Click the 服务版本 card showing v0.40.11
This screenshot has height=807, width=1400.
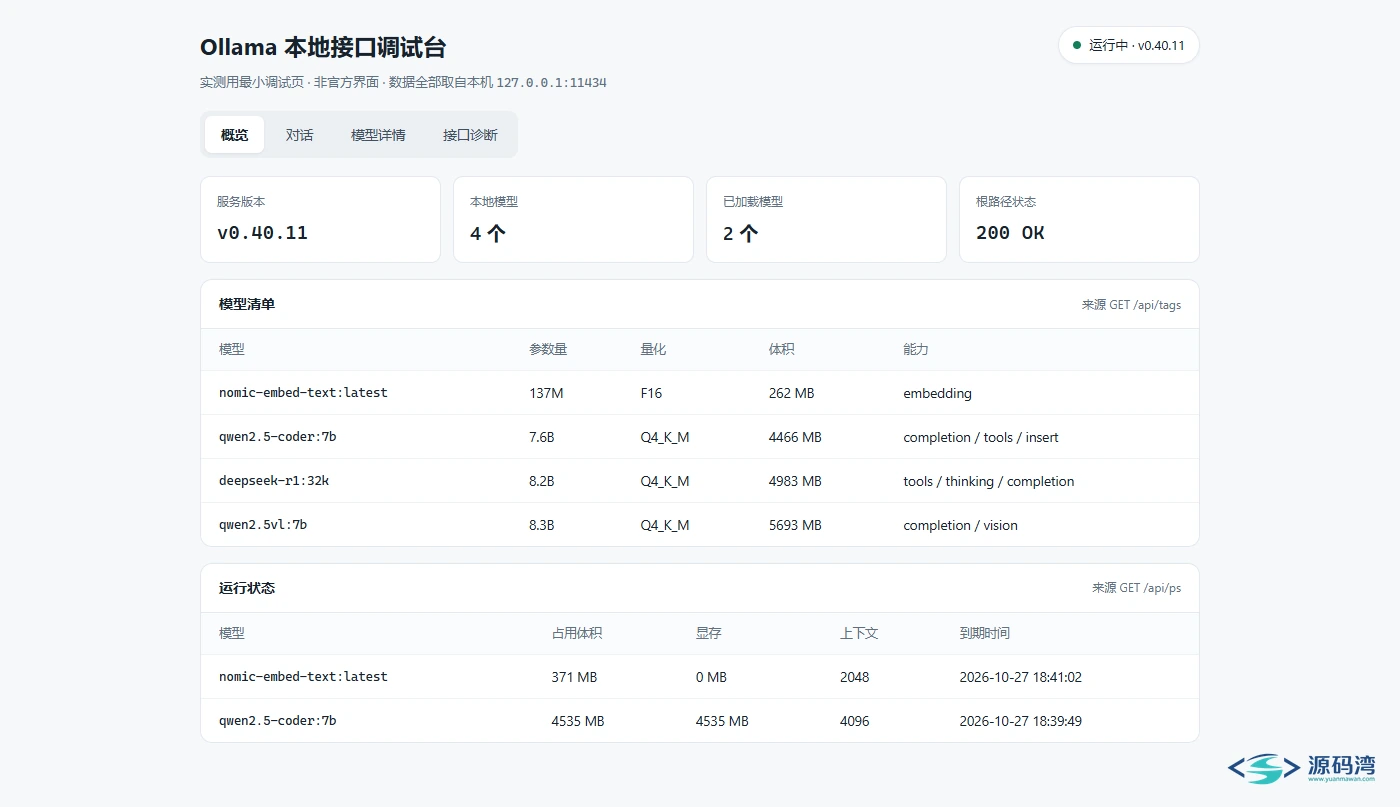(x=320, y=220)
